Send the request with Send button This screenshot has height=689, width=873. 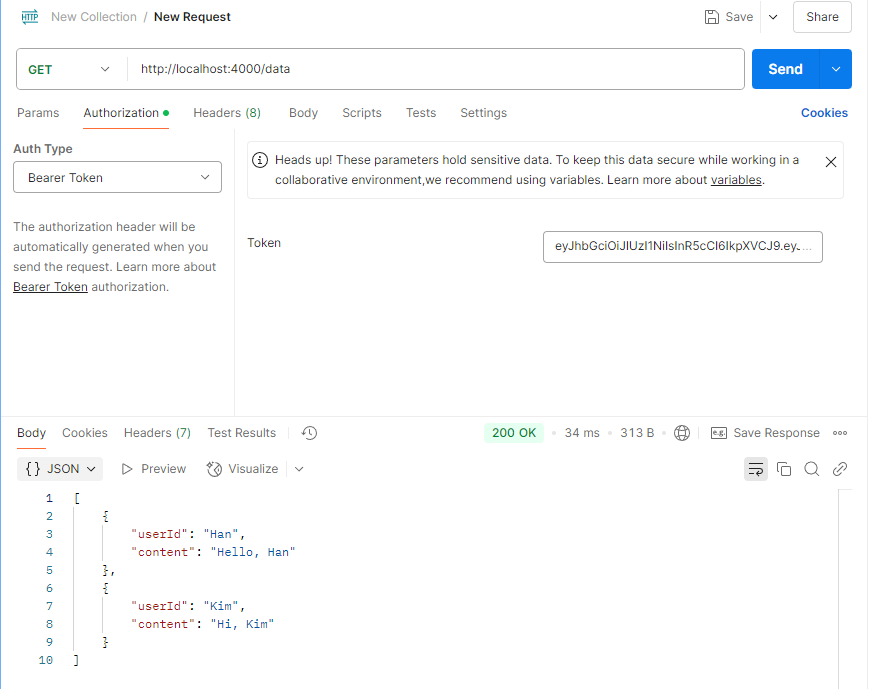click(785, 69)
